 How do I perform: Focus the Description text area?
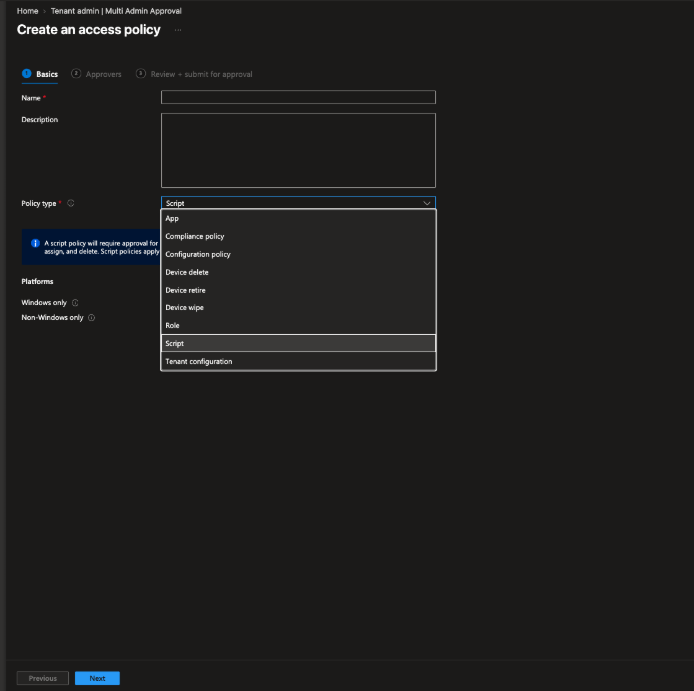coord(298,151)
